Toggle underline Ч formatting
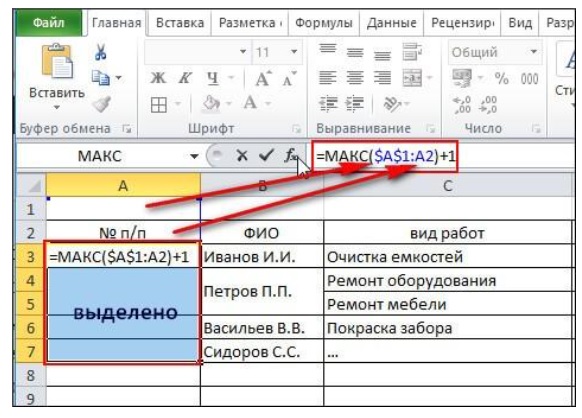This screenshot has width=582, height=418. pos(213,78)
